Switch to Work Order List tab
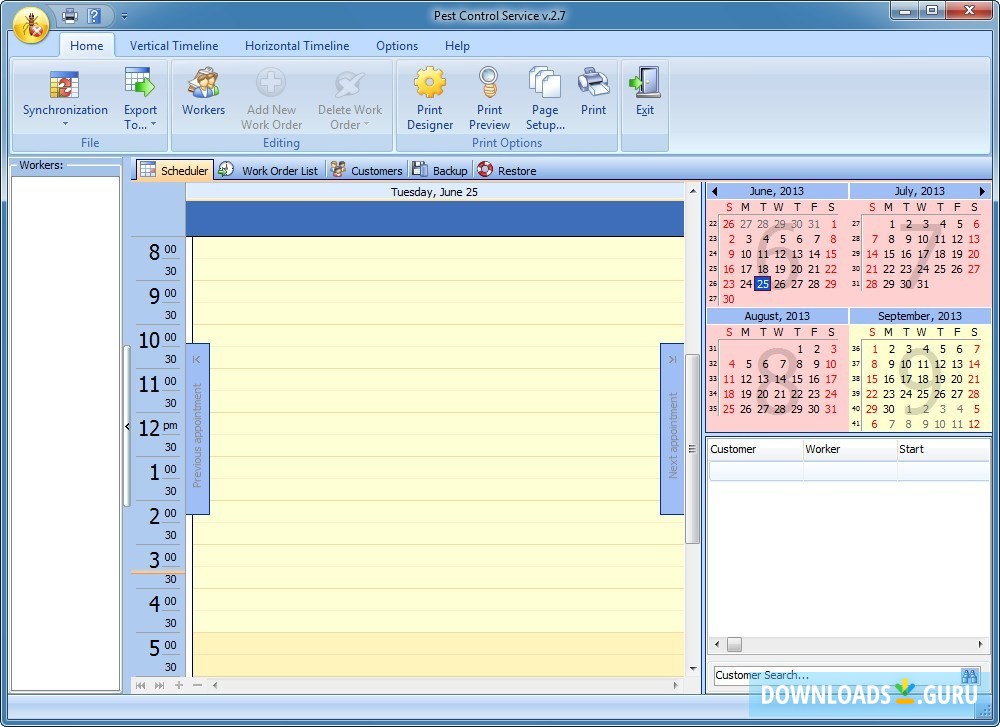The height and width of the screenshot is (727, 1000). (x=268, y=170)
